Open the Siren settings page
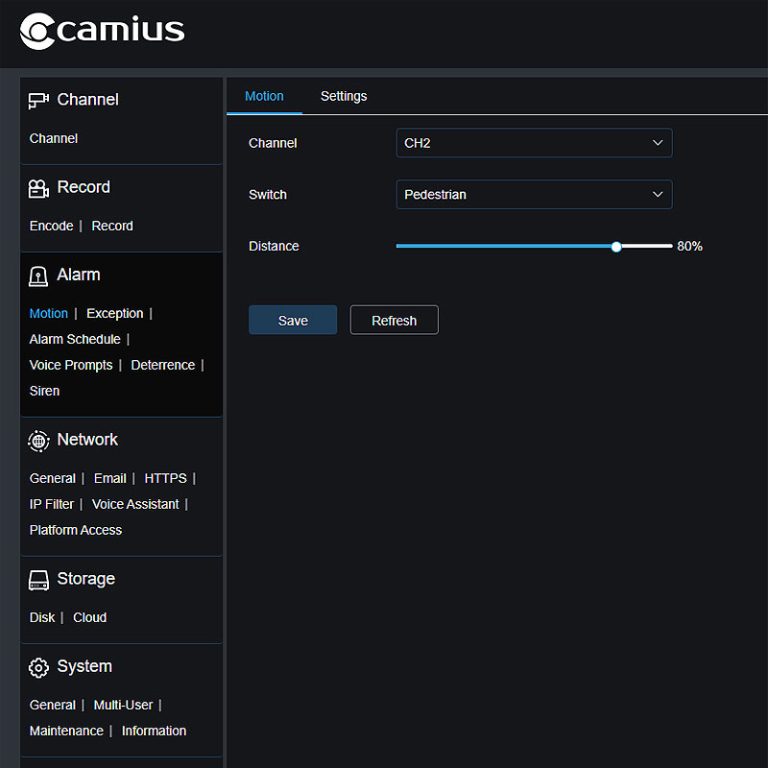The height and width of the screenshot is (768, 768). pos(44,391)
